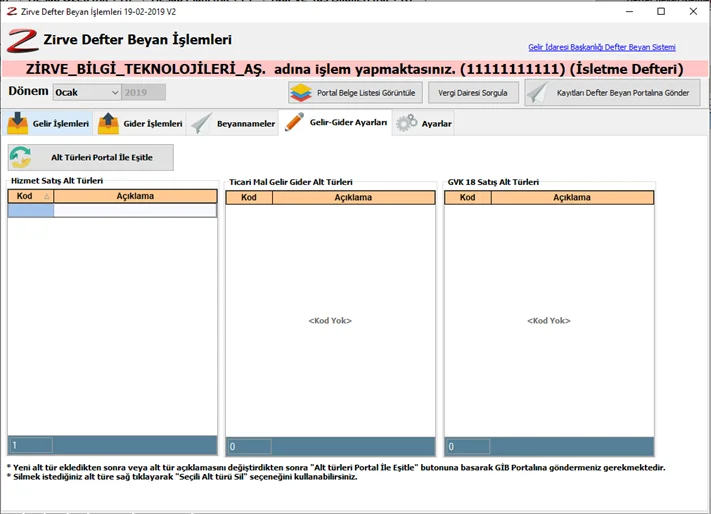Switch to the Gider İşlemleri tab
The image size is (711, 514).
pyautogui.click(x=140, y=123)
